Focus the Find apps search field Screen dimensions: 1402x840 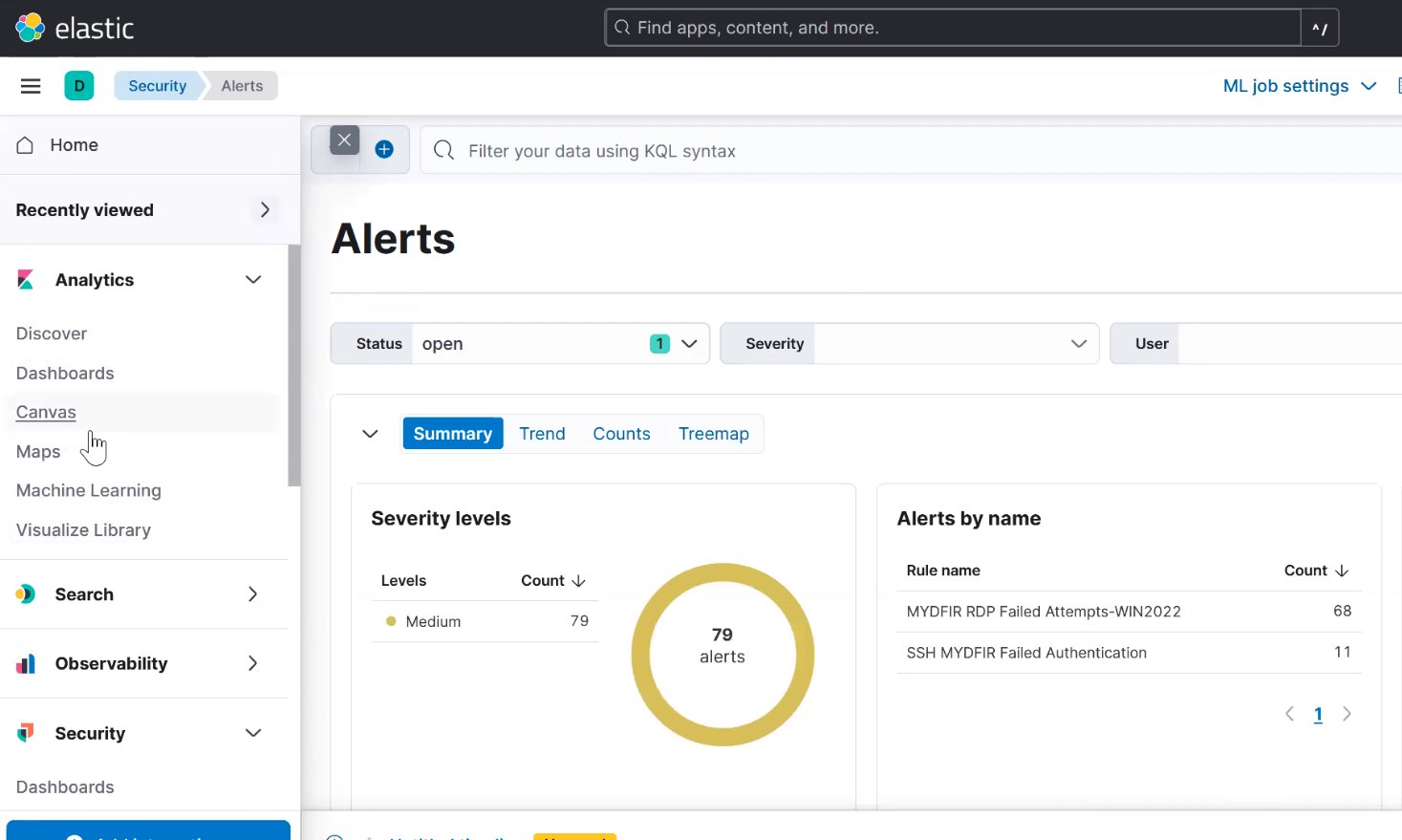[953, 28]
